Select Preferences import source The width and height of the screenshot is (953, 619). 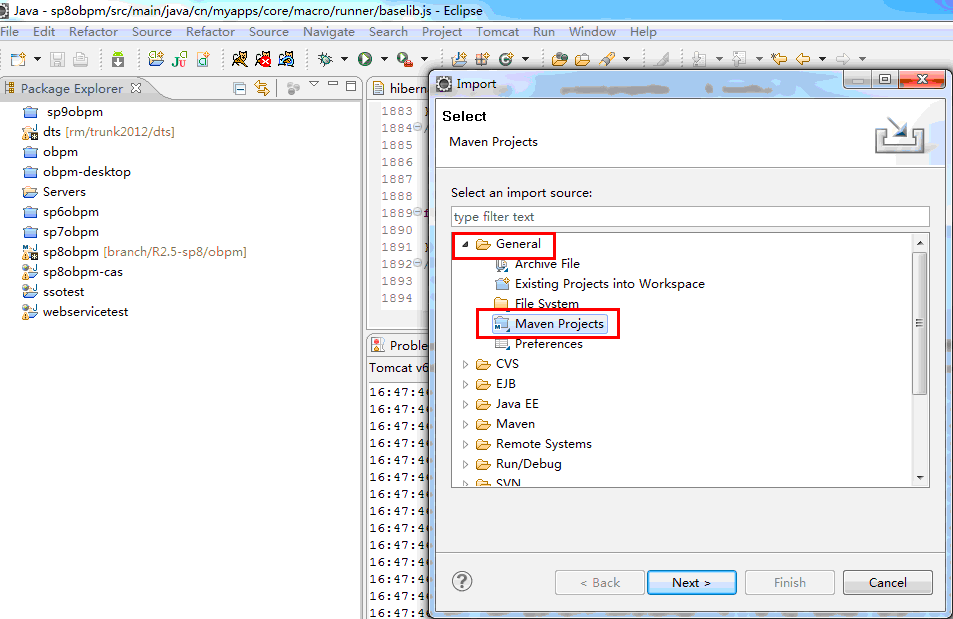[x=548, y=344]
